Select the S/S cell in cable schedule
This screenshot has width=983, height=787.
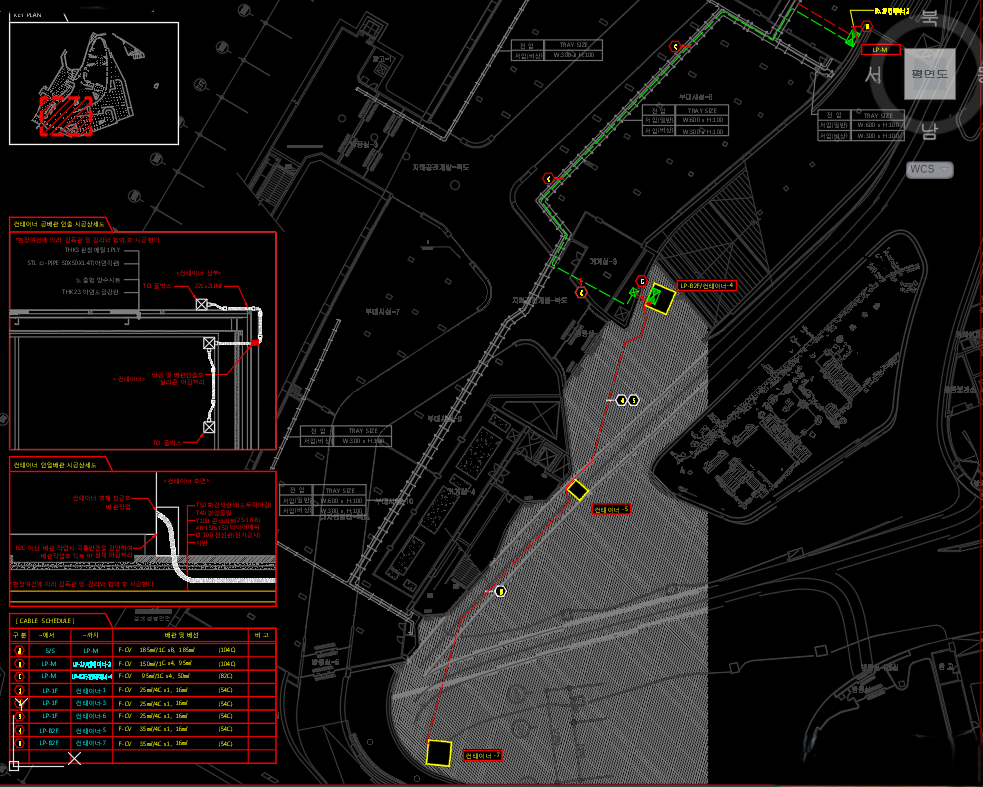[50, 650]
